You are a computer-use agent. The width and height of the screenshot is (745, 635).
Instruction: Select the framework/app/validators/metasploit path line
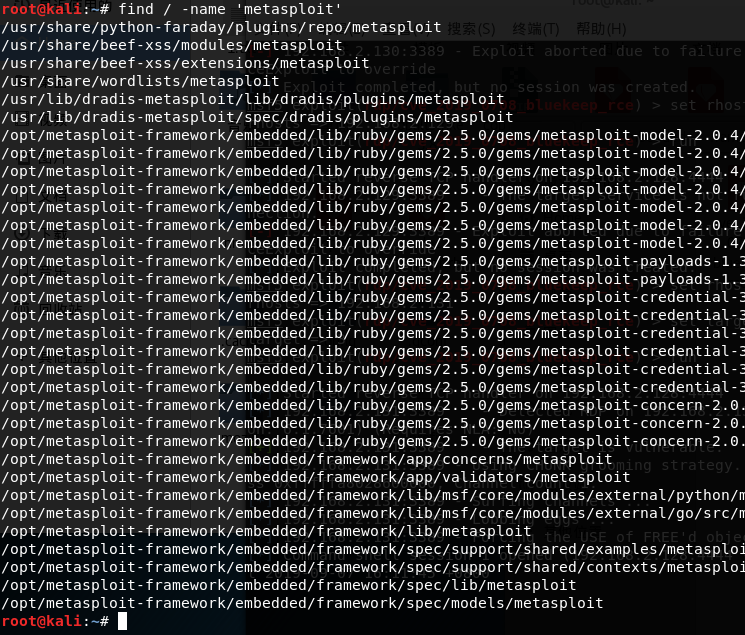coord(315,478)
